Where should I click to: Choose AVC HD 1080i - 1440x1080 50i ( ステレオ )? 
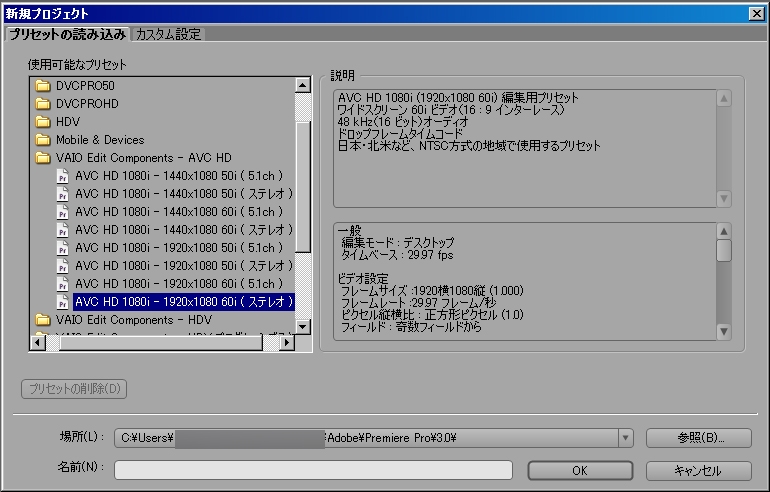[184, 194]
